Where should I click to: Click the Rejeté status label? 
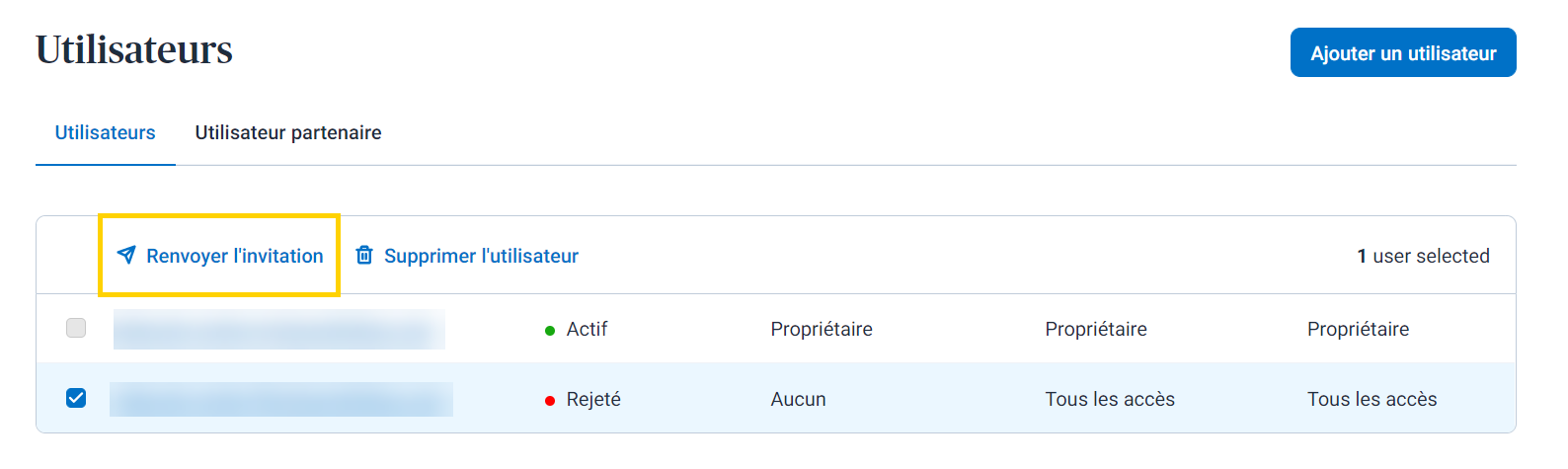coord(593,399)
